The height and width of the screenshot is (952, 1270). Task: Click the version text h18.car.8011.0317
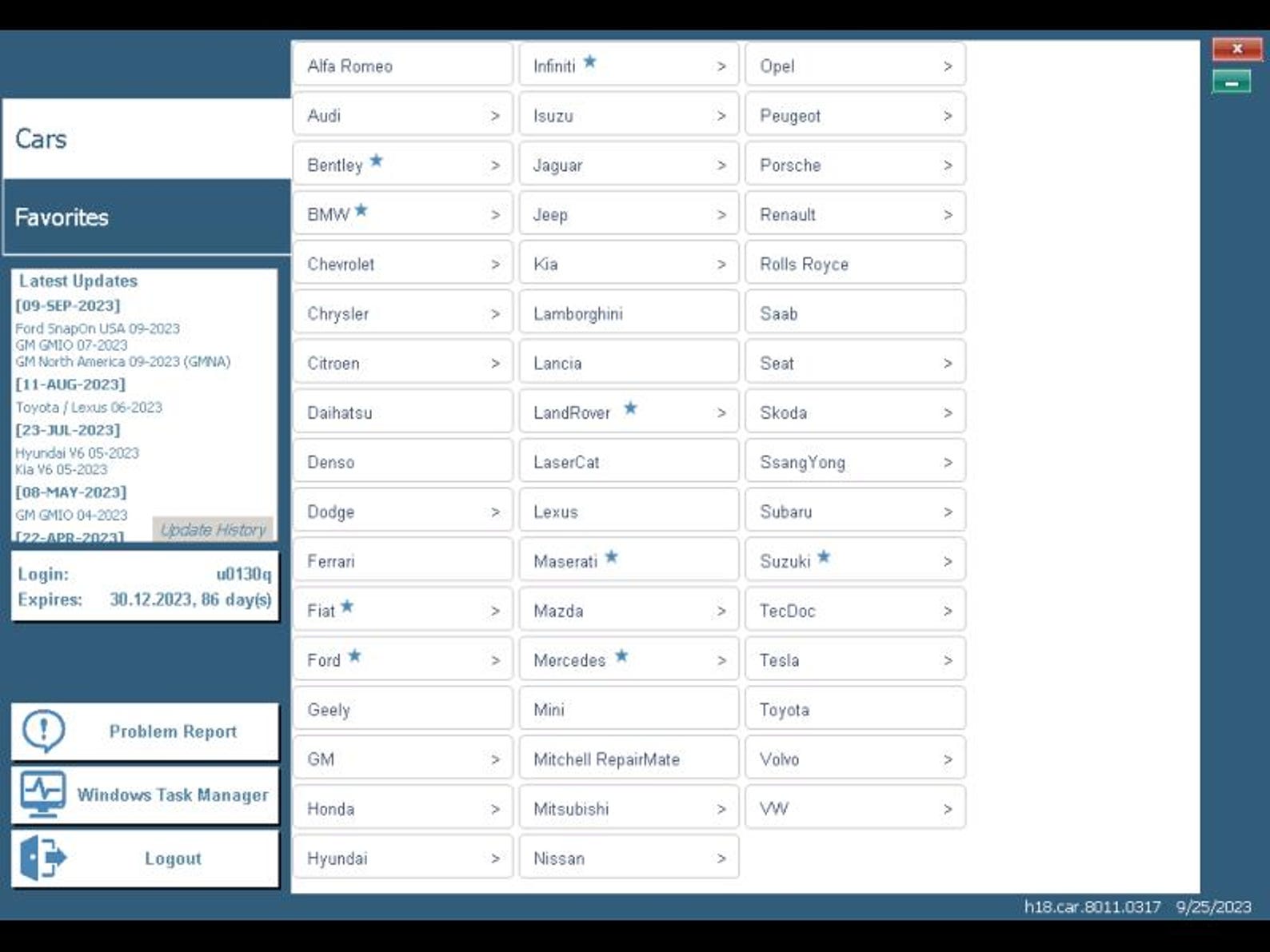1092,906
